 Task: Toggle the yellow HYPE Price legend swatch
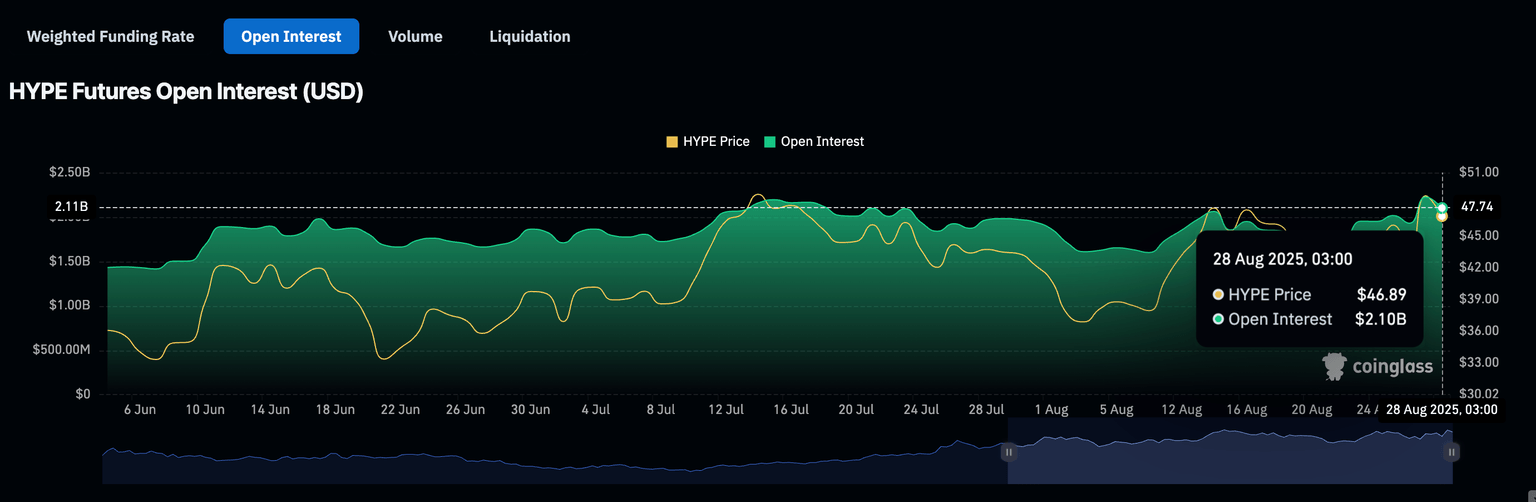pyautogui.click(x=672, y=142)
